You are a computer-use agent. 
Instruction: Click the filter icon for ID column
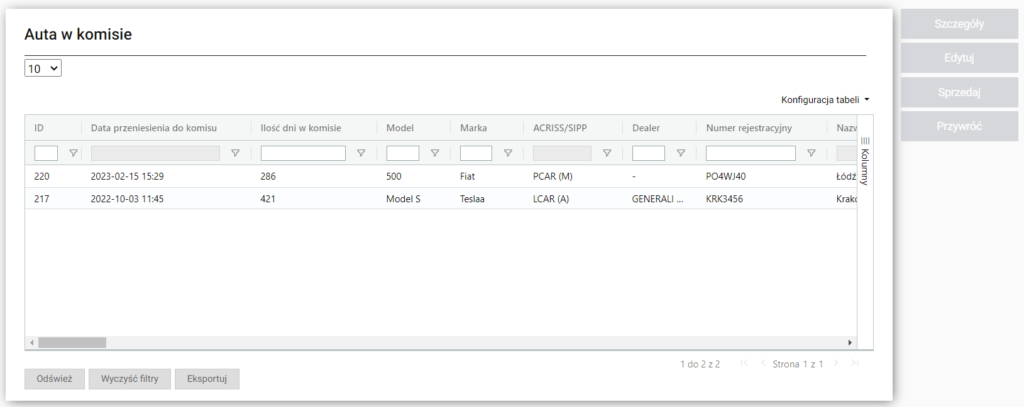(x=72, y=153)
